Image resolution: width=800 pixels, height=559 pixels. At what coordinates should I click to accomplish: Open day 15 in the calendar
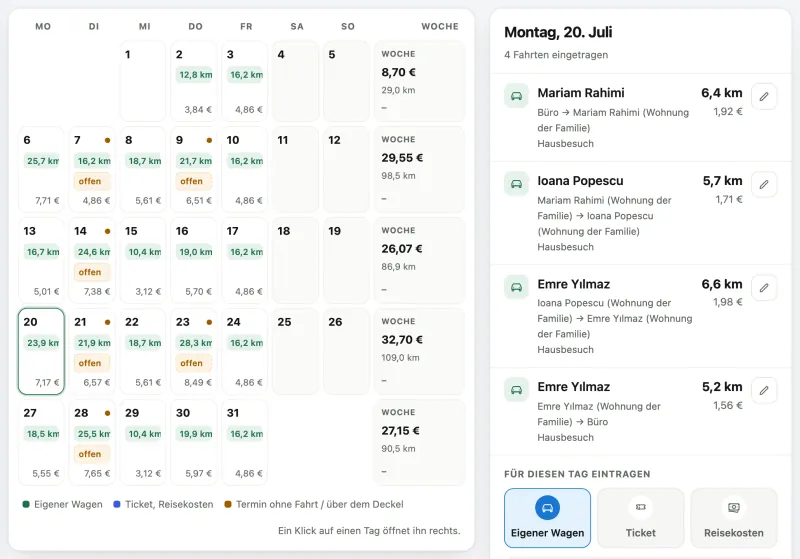143,260
